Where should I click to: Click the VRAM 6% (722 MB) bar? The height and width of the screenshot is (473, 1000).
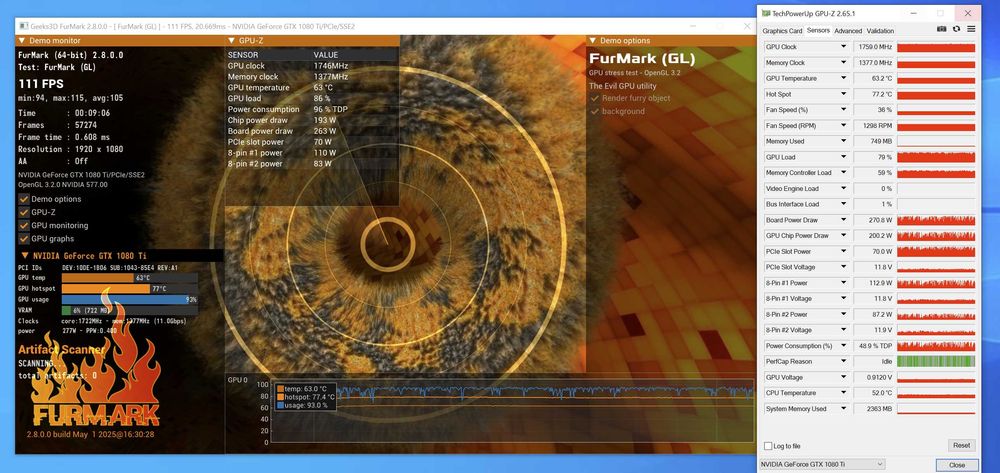(129, 310)
